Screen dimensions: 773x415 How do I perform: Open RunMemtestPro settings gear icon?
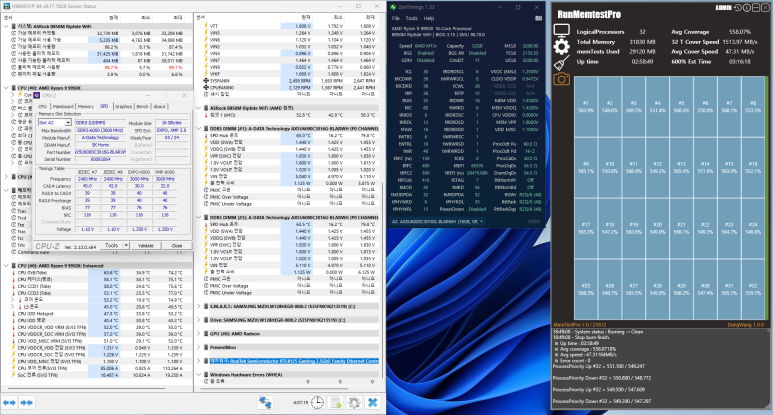pos(562,47)
